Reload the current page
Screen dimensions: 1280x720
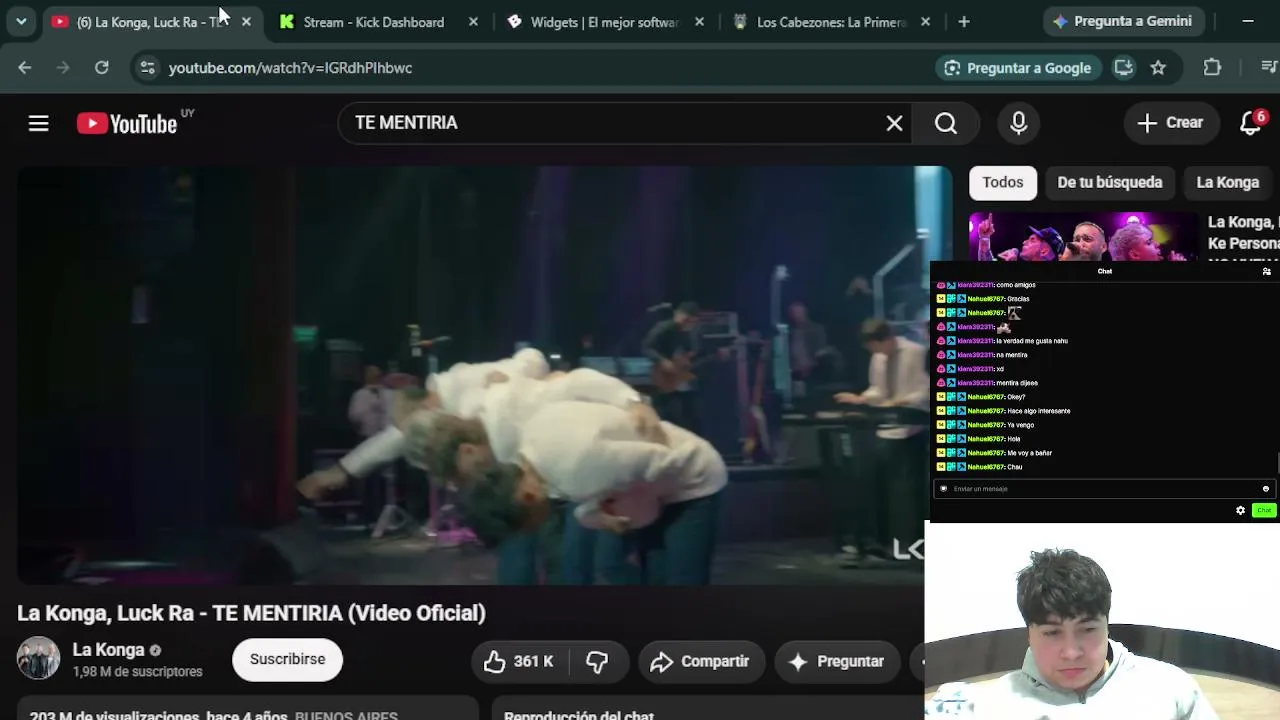[x=101, y=68]
